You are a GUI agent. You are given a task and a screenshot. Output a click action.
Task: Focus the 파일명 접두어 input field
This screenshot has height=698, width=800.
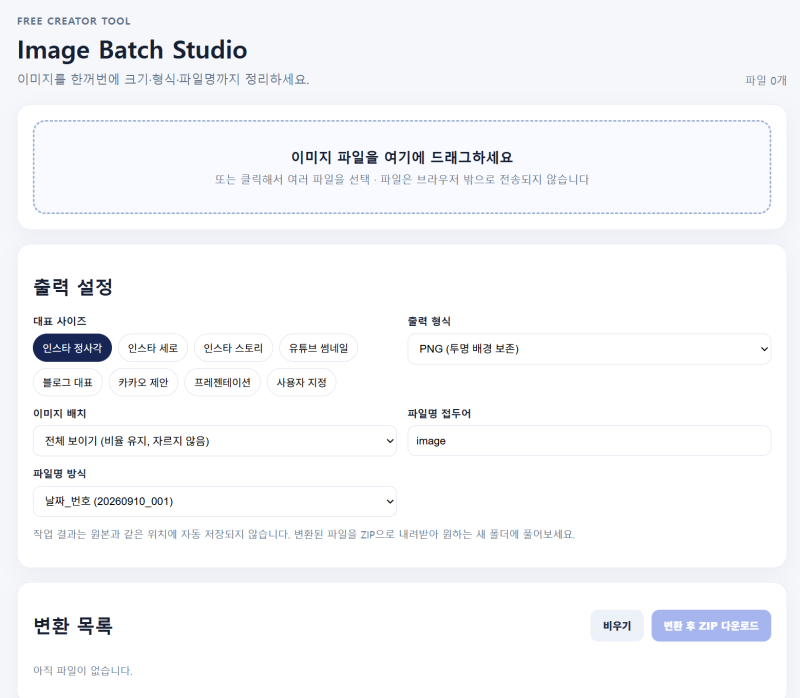tap(589, 441)
